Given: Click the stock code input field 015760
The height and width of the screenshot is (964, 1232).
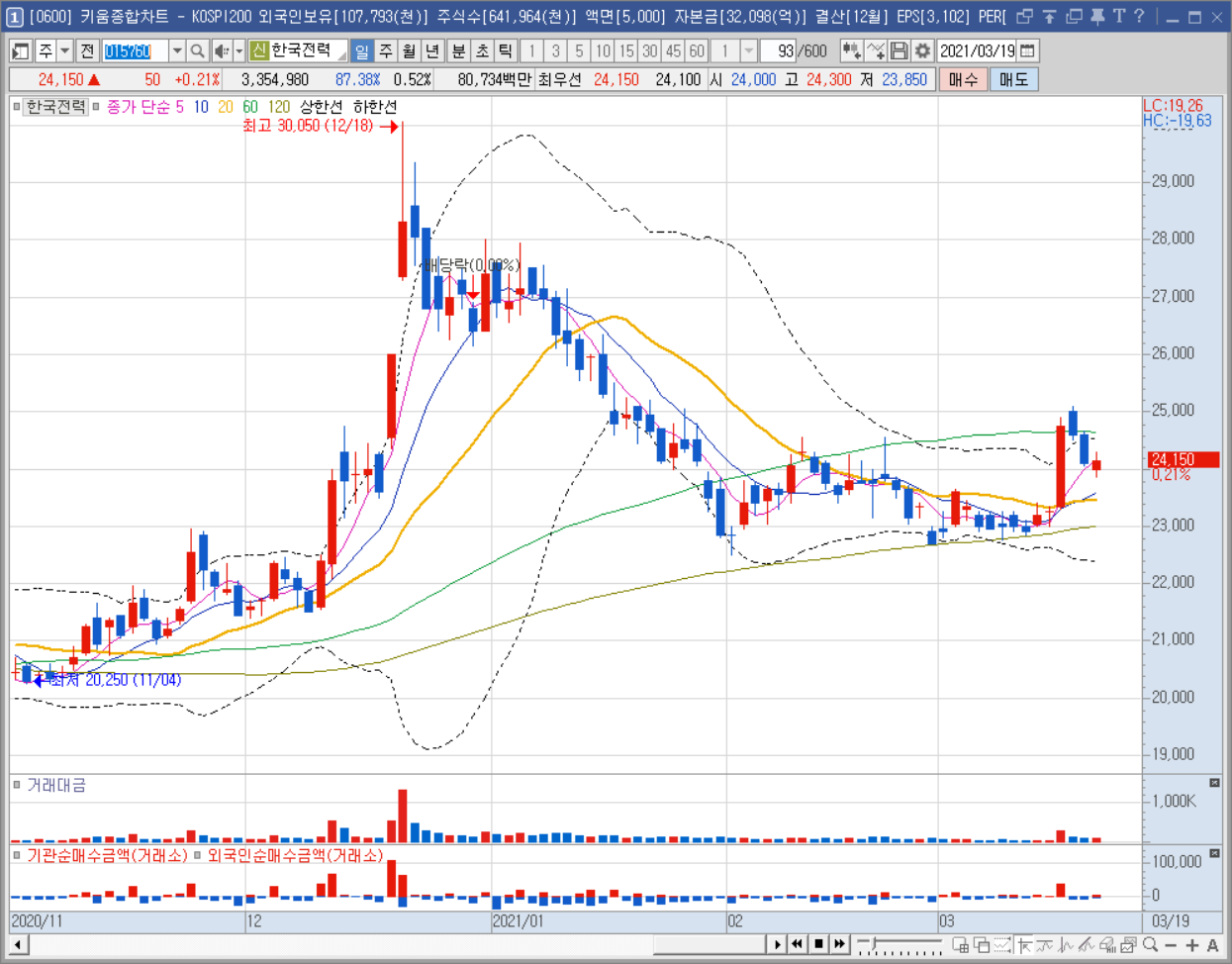Looking at the screenshot, I should [x=135, y=50].
